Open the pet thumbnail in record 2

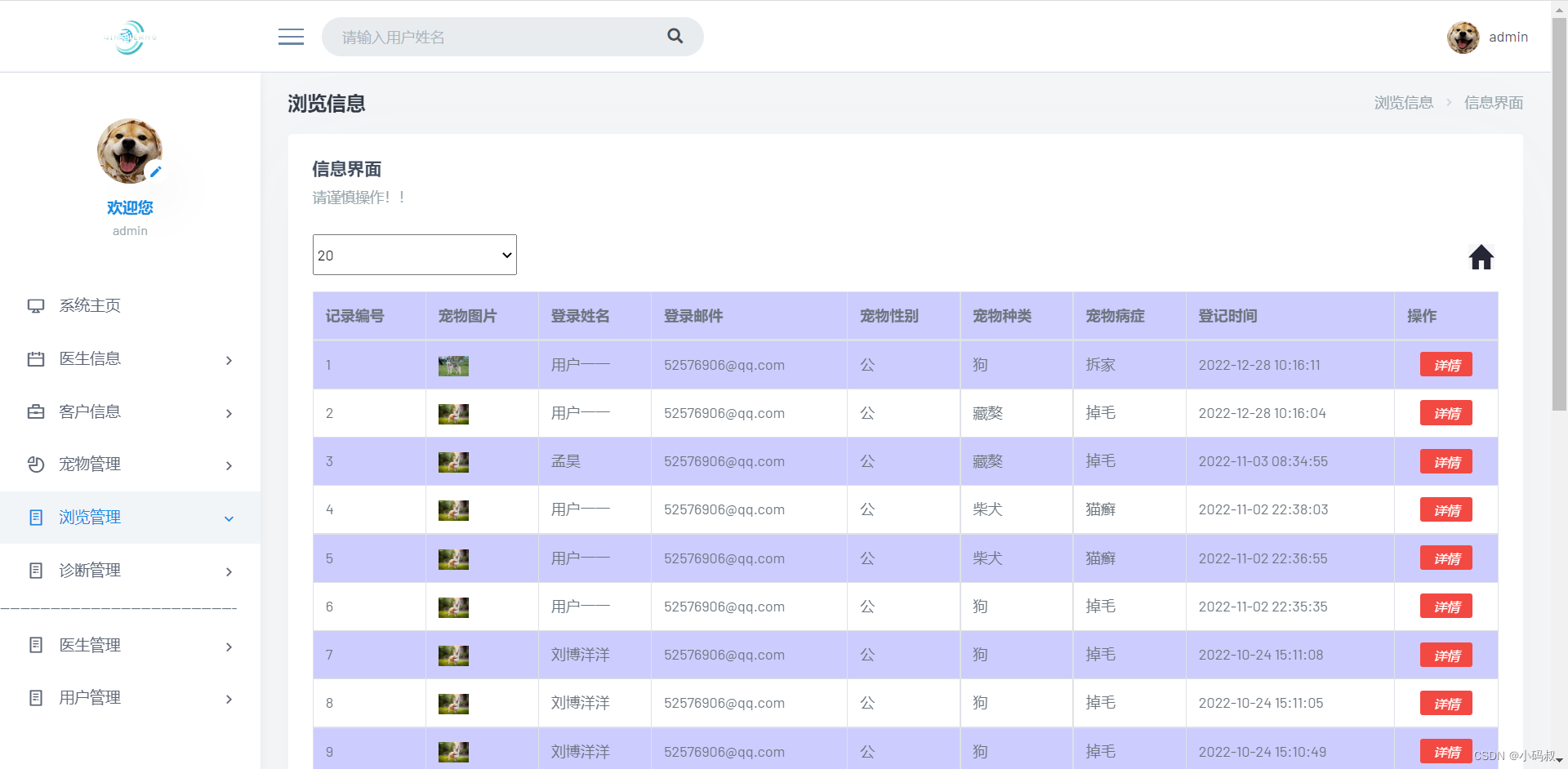[453, 414]
